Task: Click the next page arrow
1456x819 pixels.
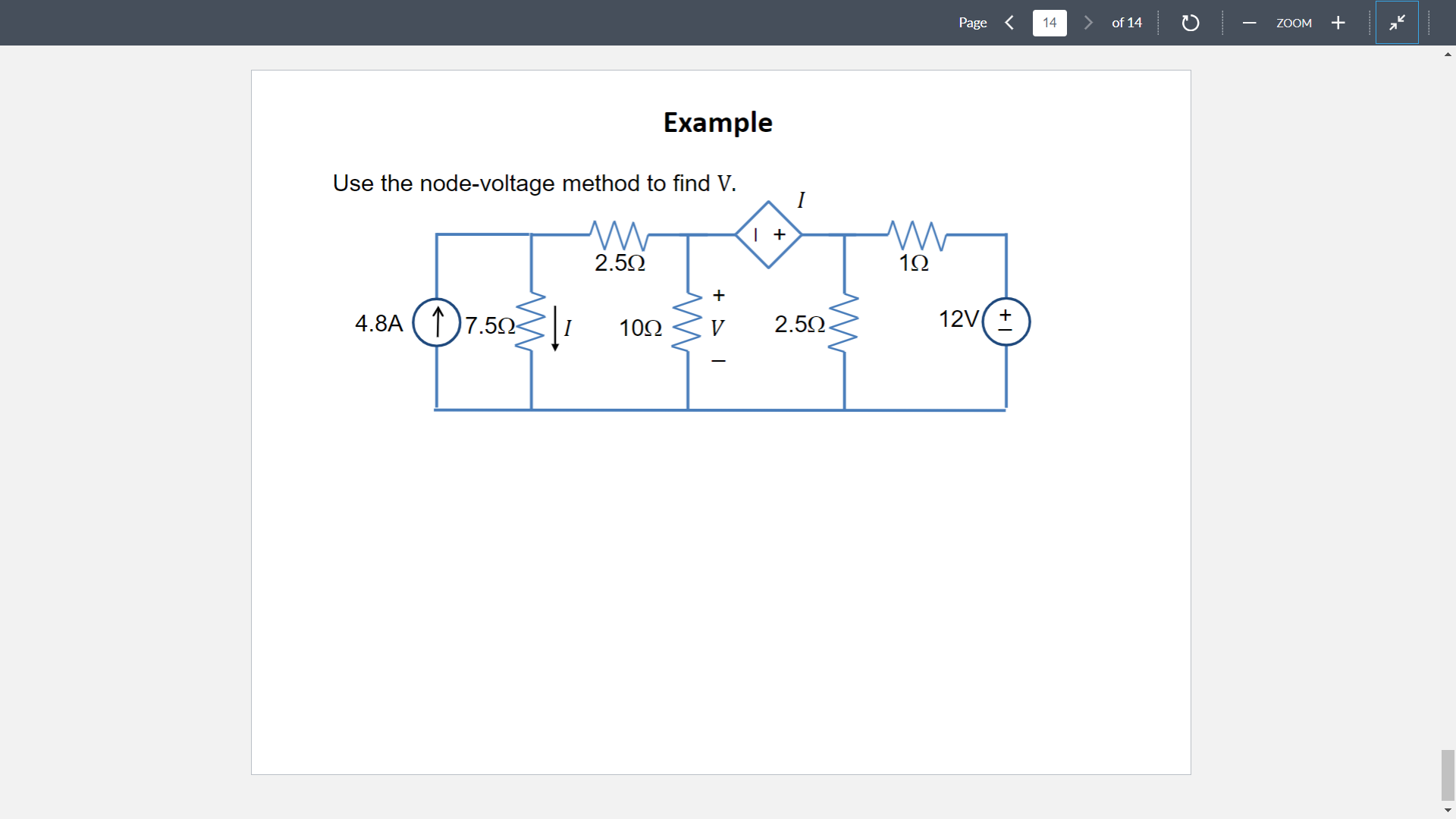Action: point(1087,23)
